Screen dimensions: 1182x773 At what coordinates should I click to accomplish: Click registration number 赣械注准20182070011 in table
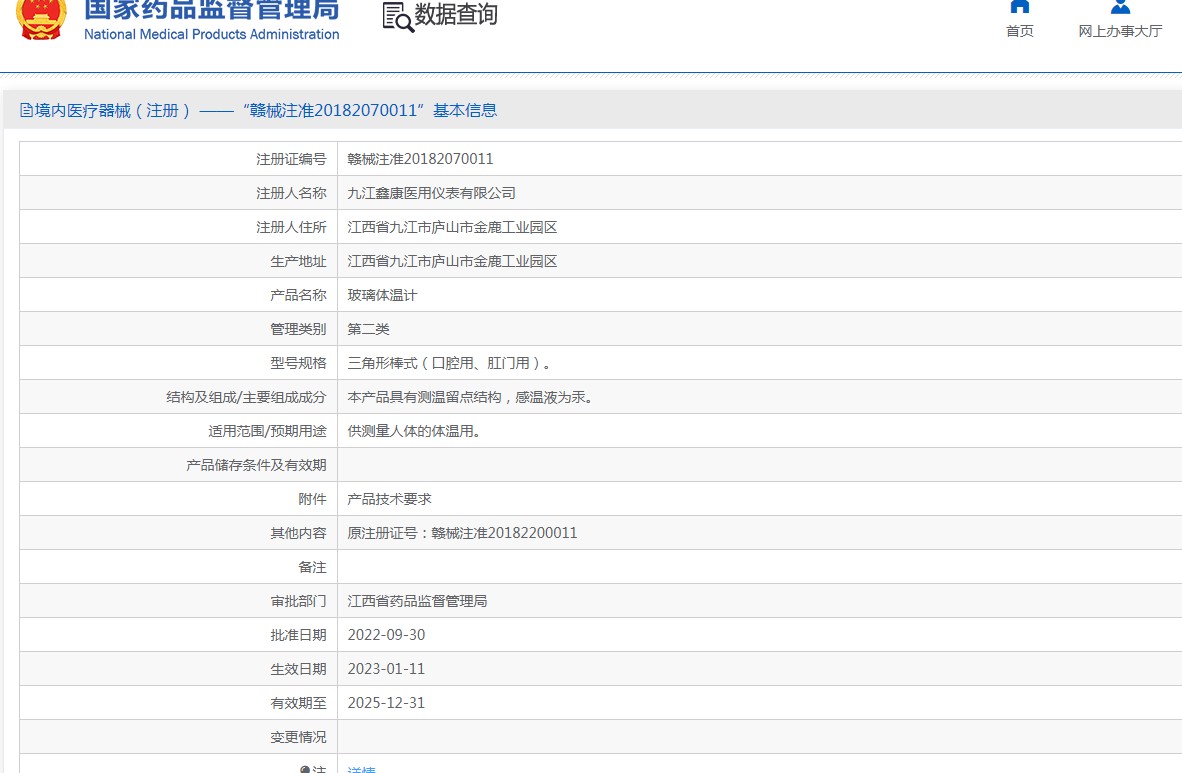(420, 159)
